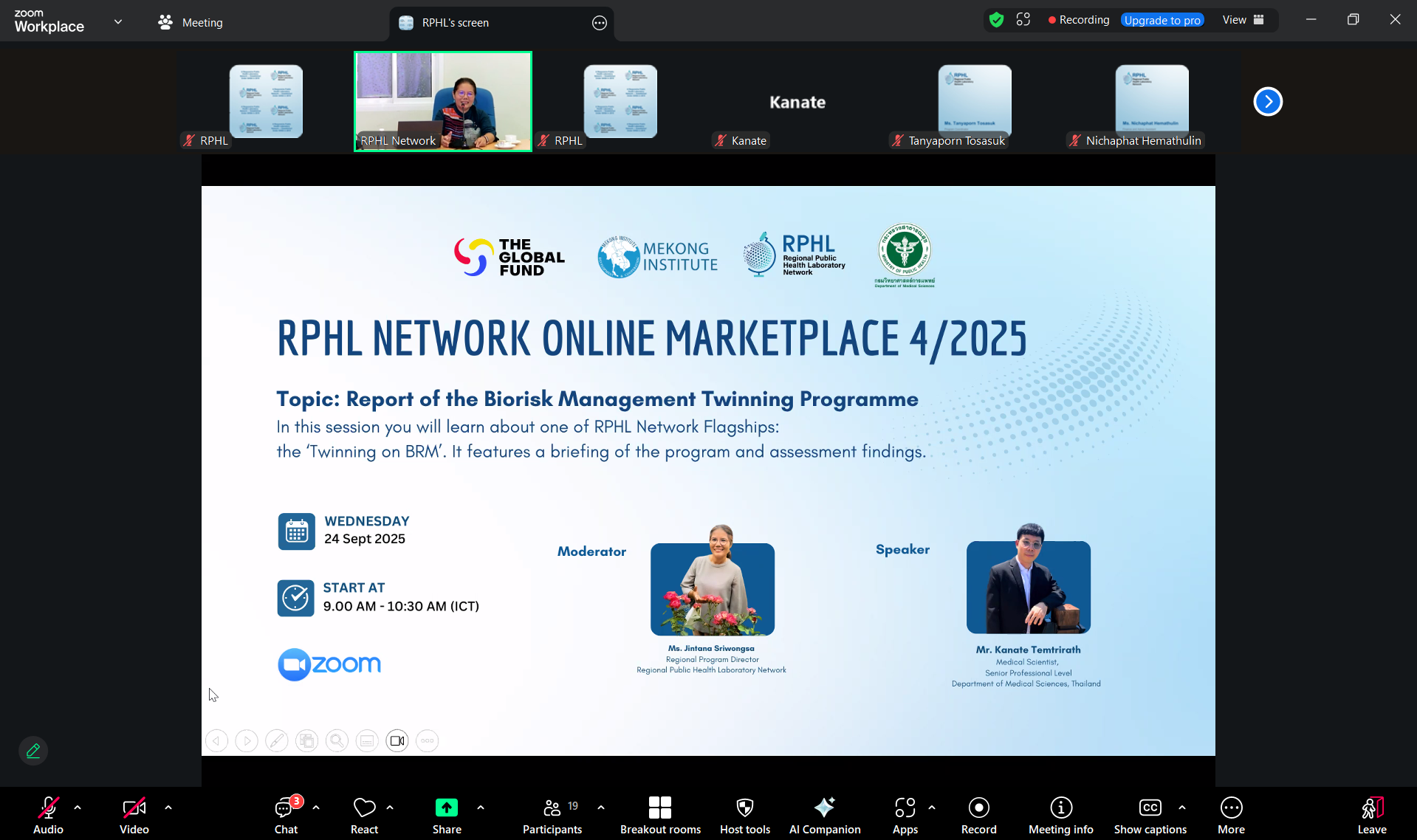
Task: Open the Participants list
Action: [552, 815]
